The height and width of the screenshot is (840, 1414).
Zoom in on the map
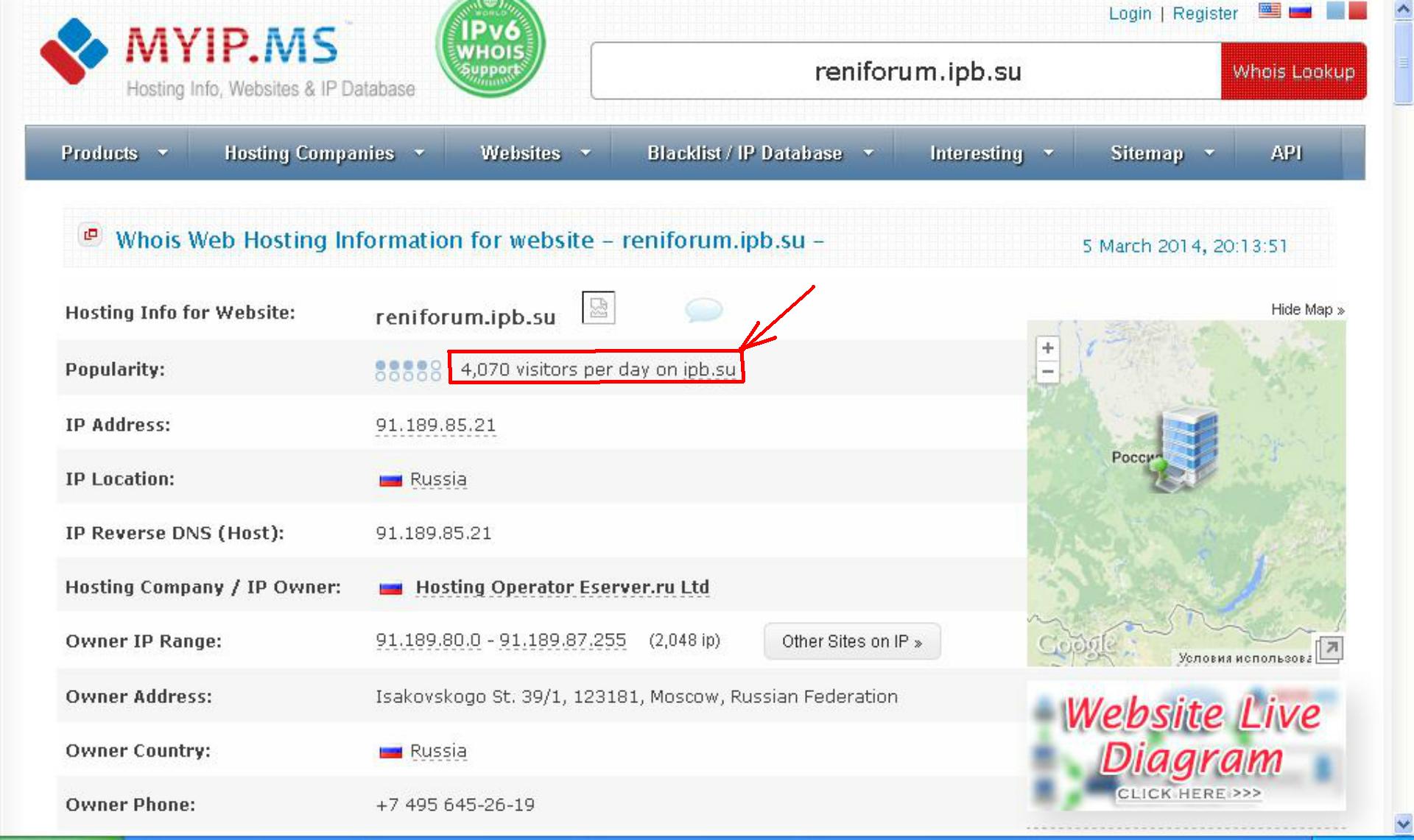1047,347
